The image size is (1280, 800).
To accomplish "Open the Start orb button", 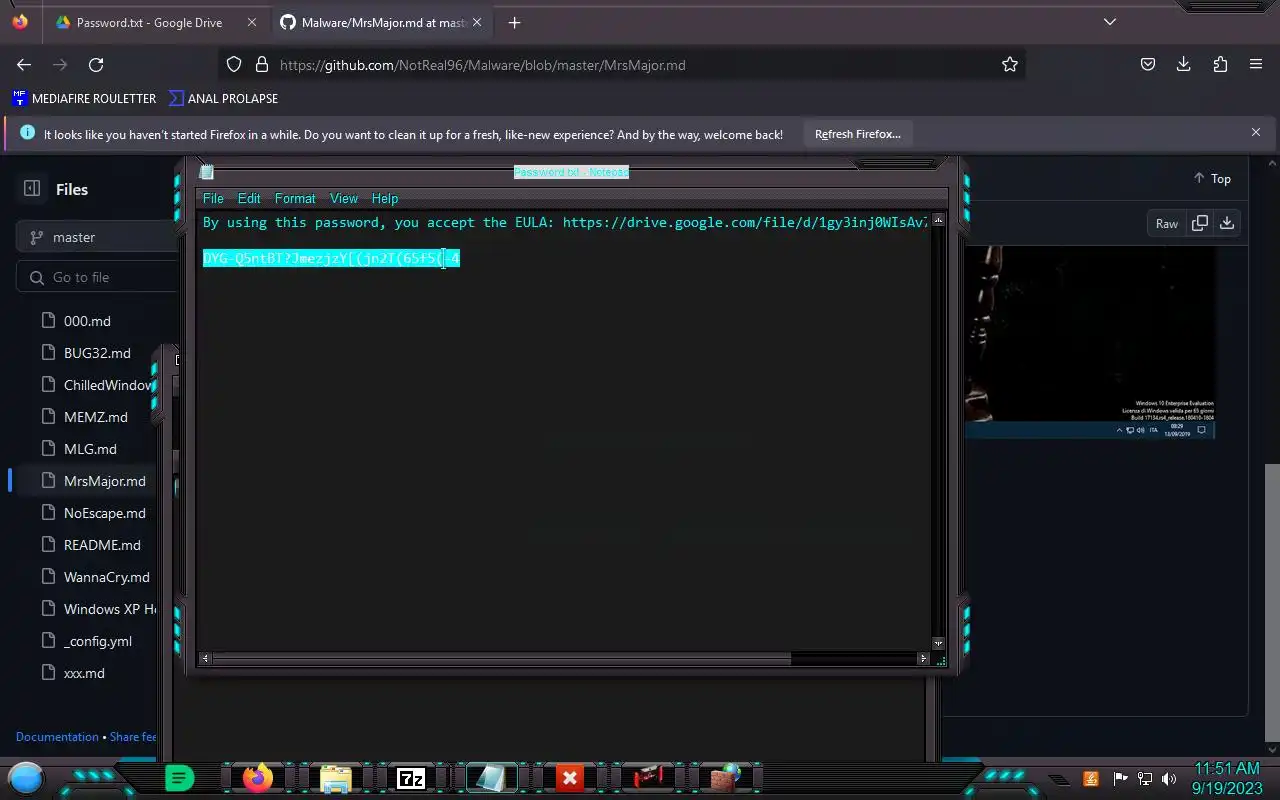I will (x=26, y=778).
